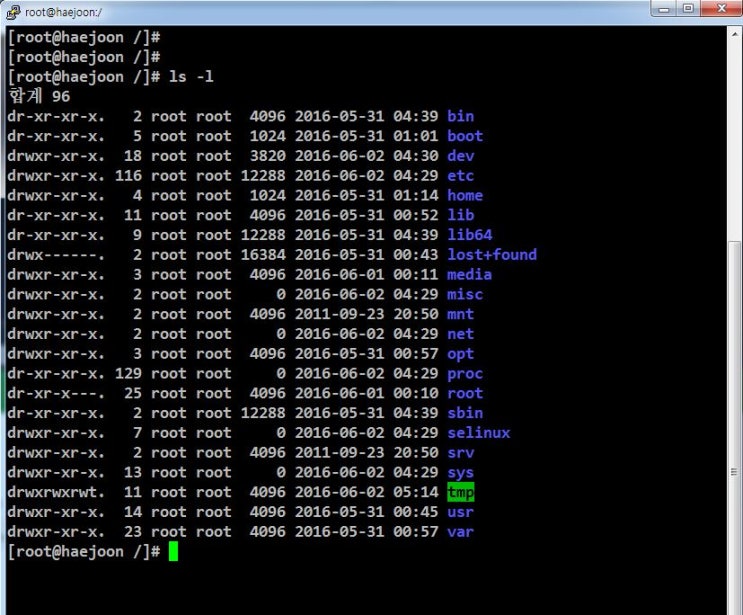Click the 'sys' directory name

coord(461,473)
